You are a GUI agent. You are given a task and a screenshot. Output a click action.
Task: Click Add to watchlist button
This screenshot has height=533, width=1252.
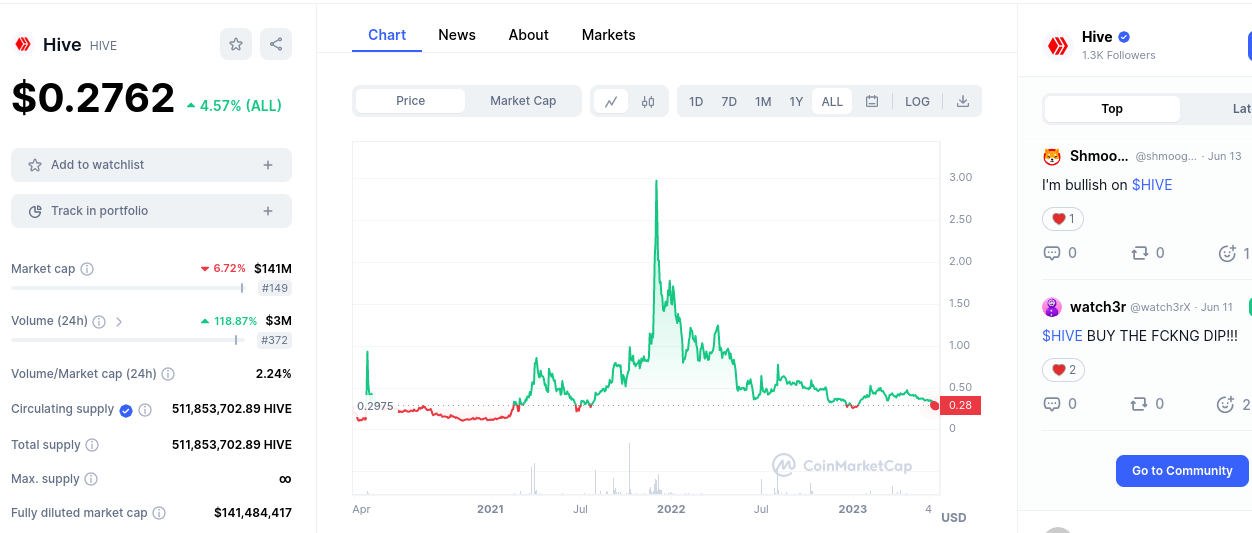point(151,165)
